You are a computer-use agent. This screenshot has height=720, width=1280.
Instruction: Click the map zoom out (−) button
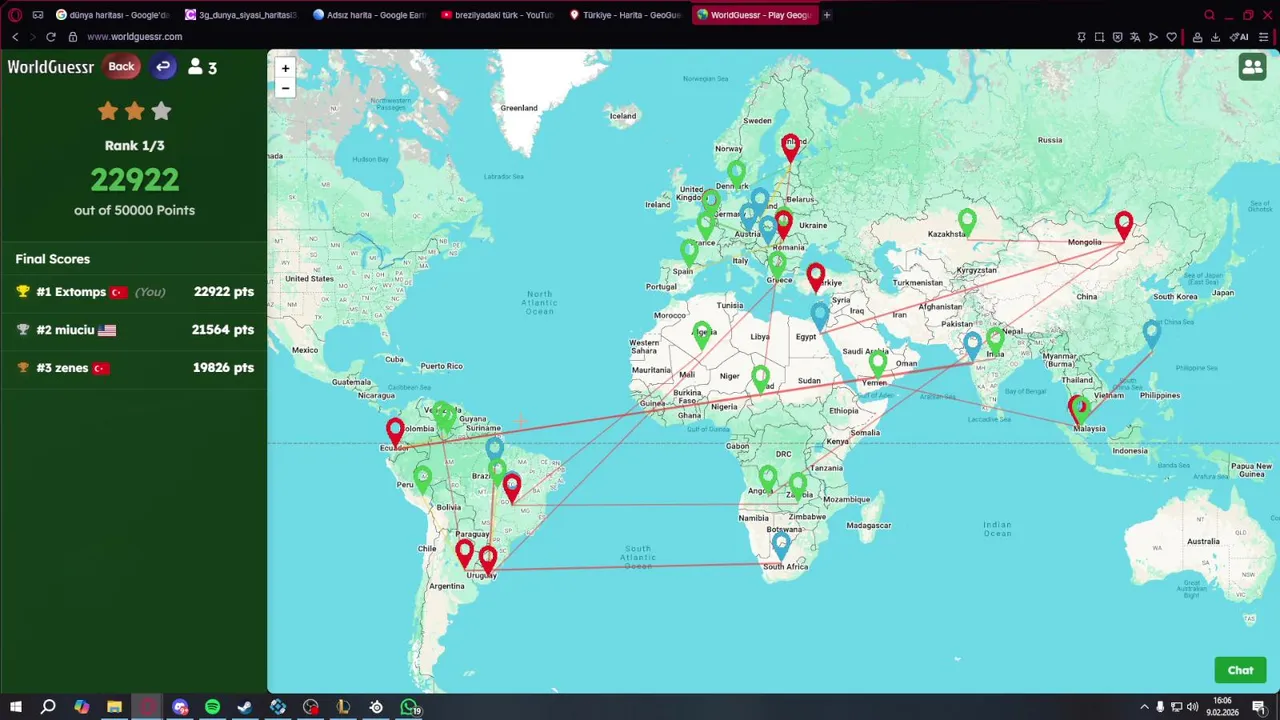click(x=285, y=88)
